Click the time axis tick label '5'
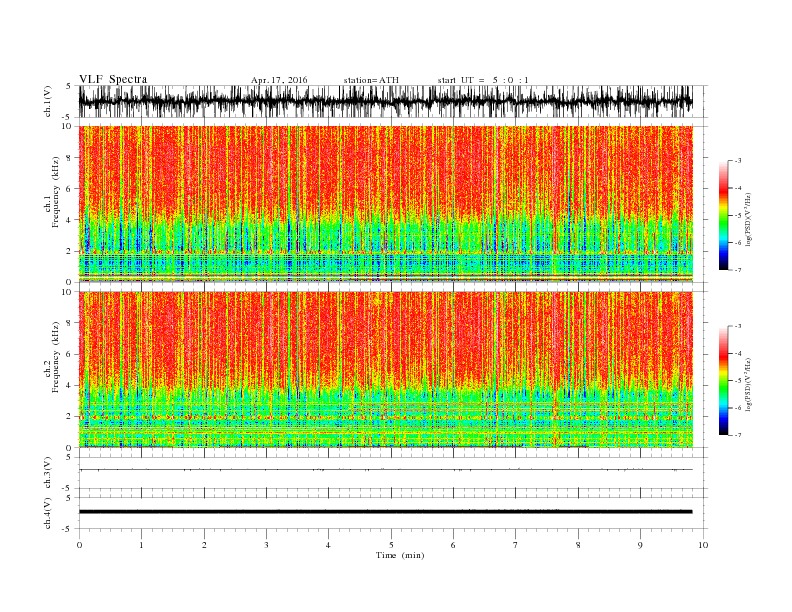 click(x=391, y=545)
